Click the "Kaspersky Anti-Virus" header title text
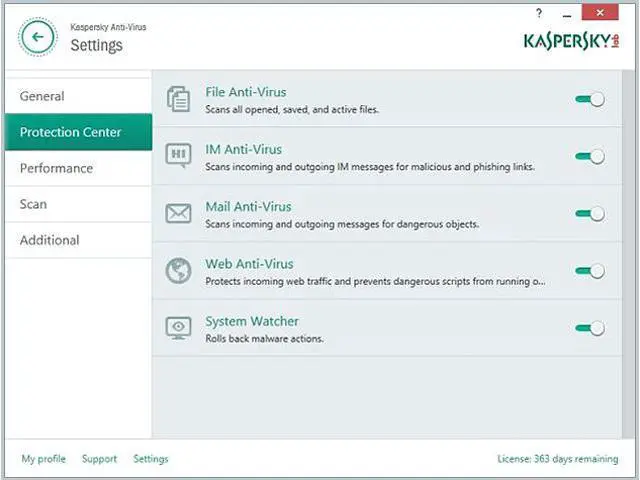The height and width of the screenshot is (480, 640). (108, 27)
